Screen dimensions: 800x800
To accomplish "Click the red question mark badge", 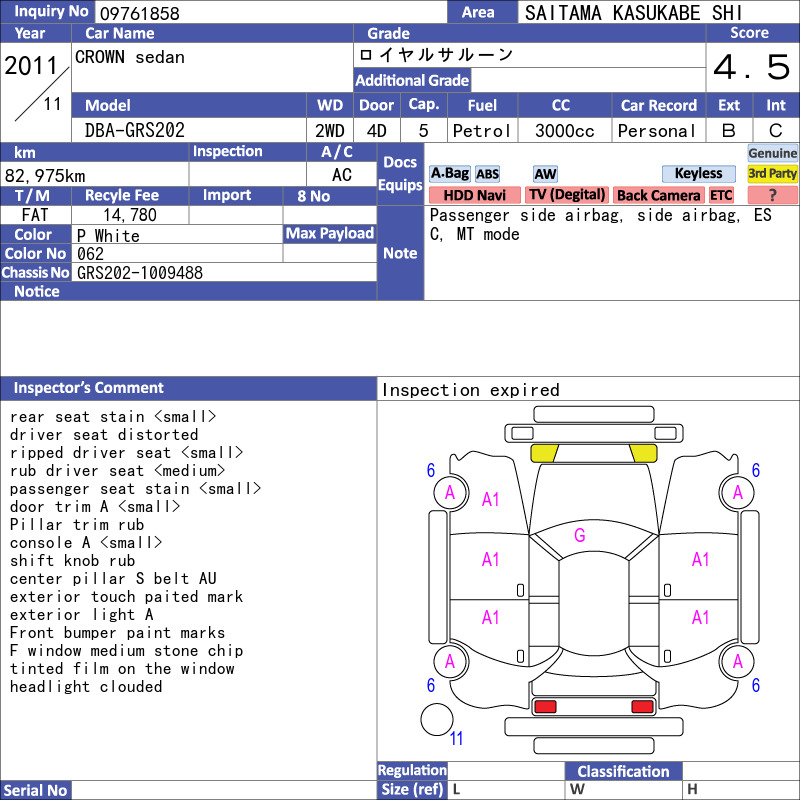I will [x=772, y=195].
